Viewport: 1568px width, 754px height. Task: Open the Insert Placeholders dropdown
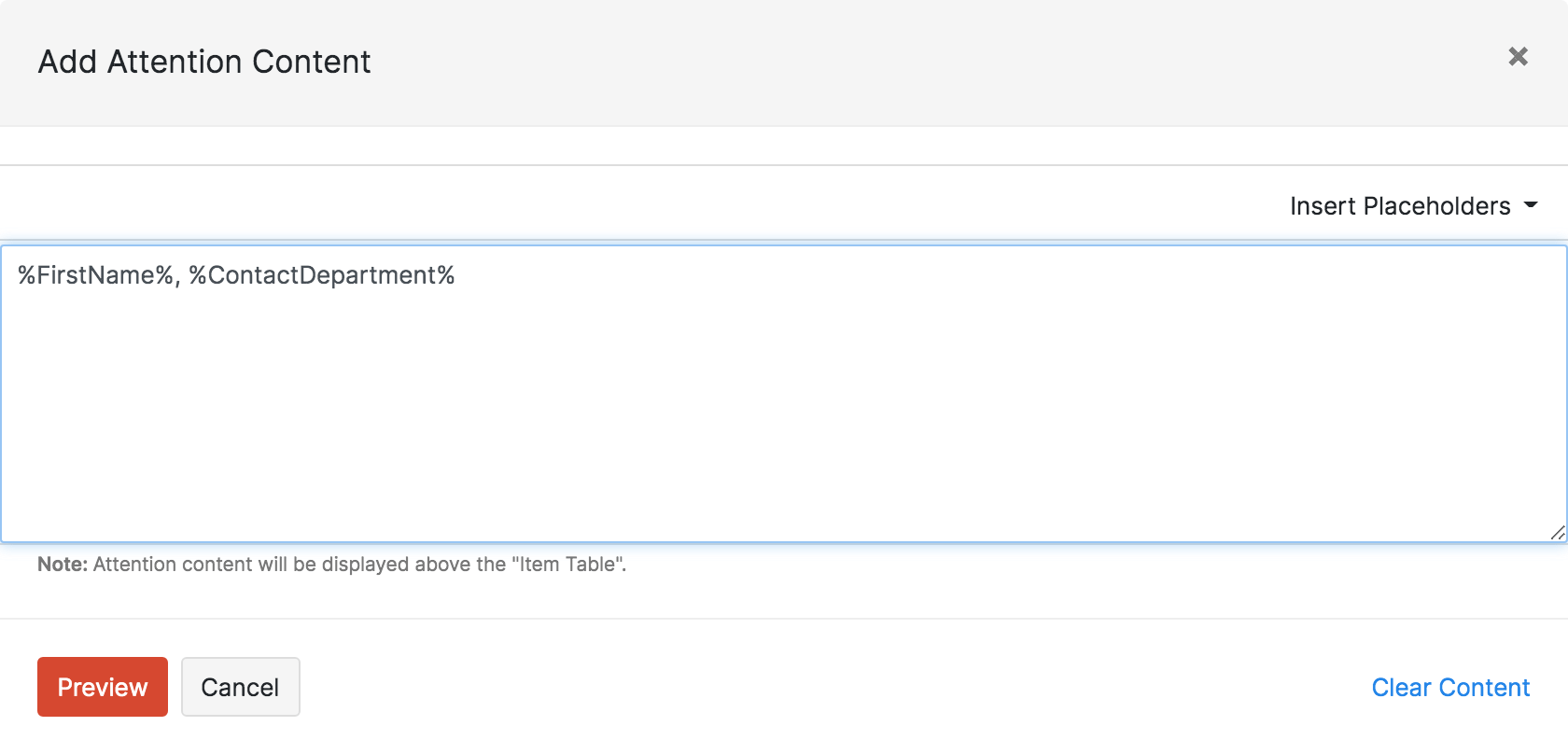(1400, 206)
